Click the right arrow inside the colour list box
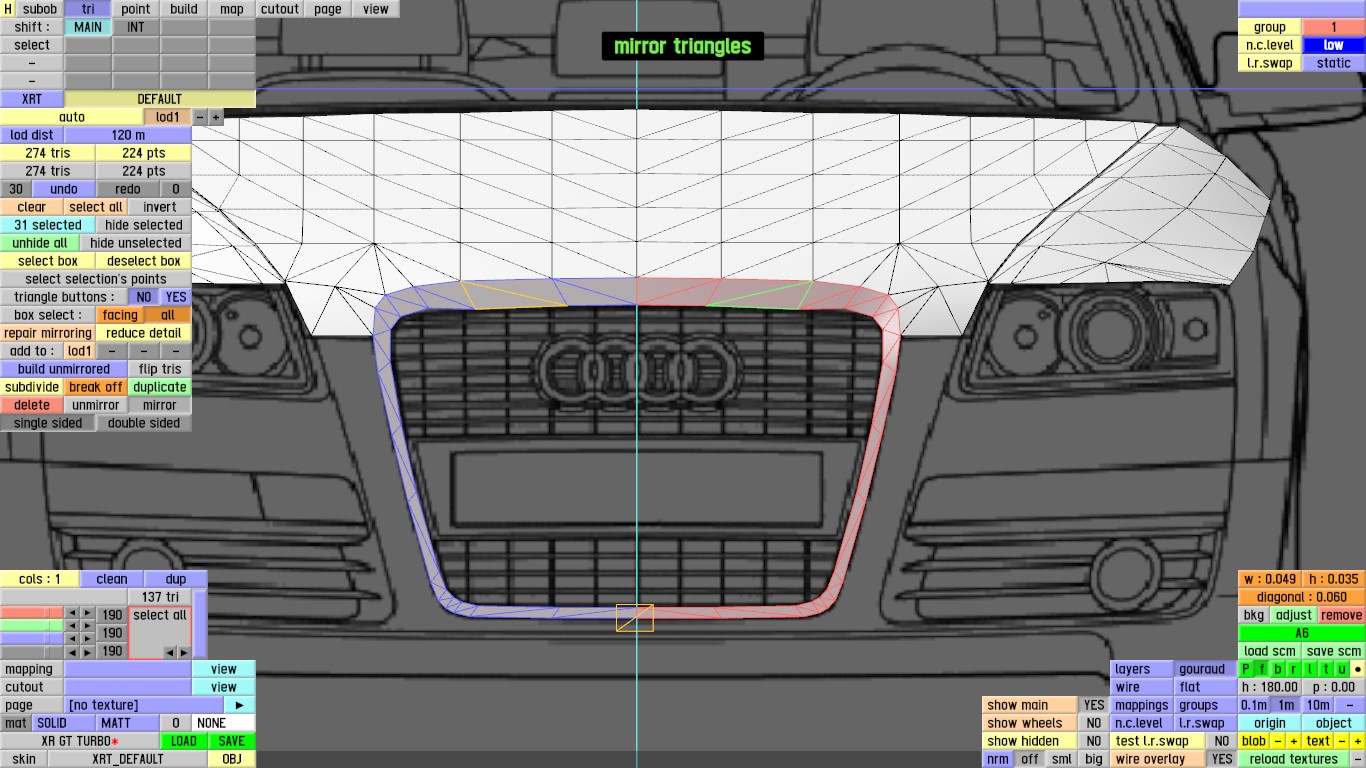Viewport: 1366px width, 768px height. pos(184,652)
